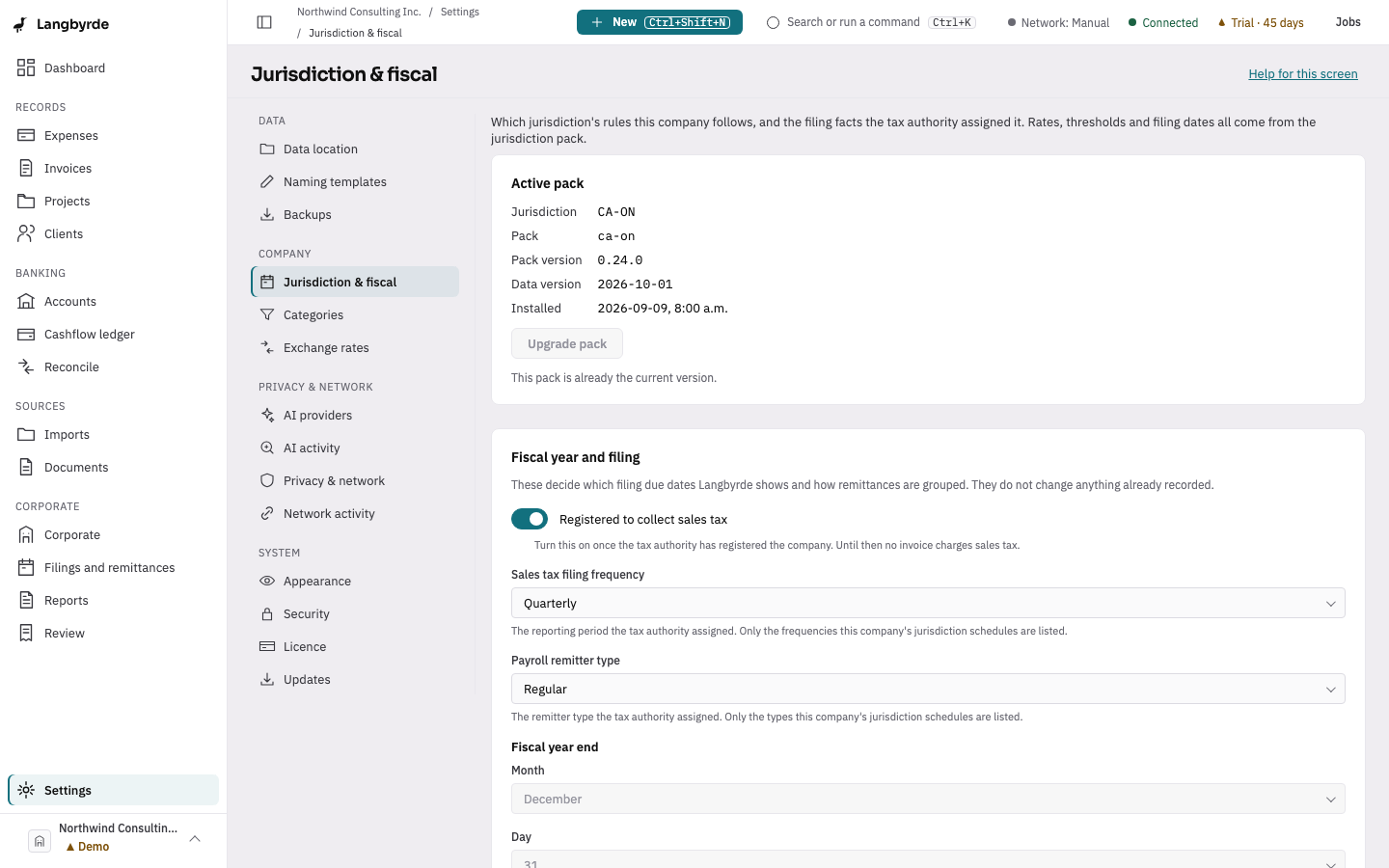Expand the Northwind Consulting company switcher
Viewport: 1389px width, 868px height.
coord(114,837)
